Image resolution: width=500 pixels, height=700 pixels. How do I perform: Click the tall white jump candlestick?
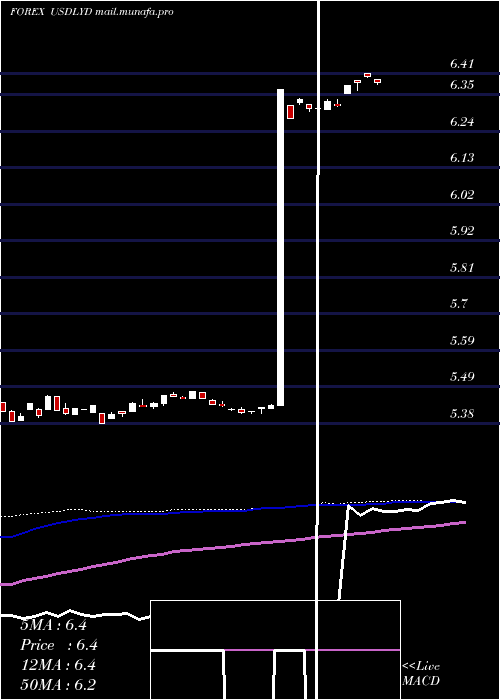click(x=280, y=247)
